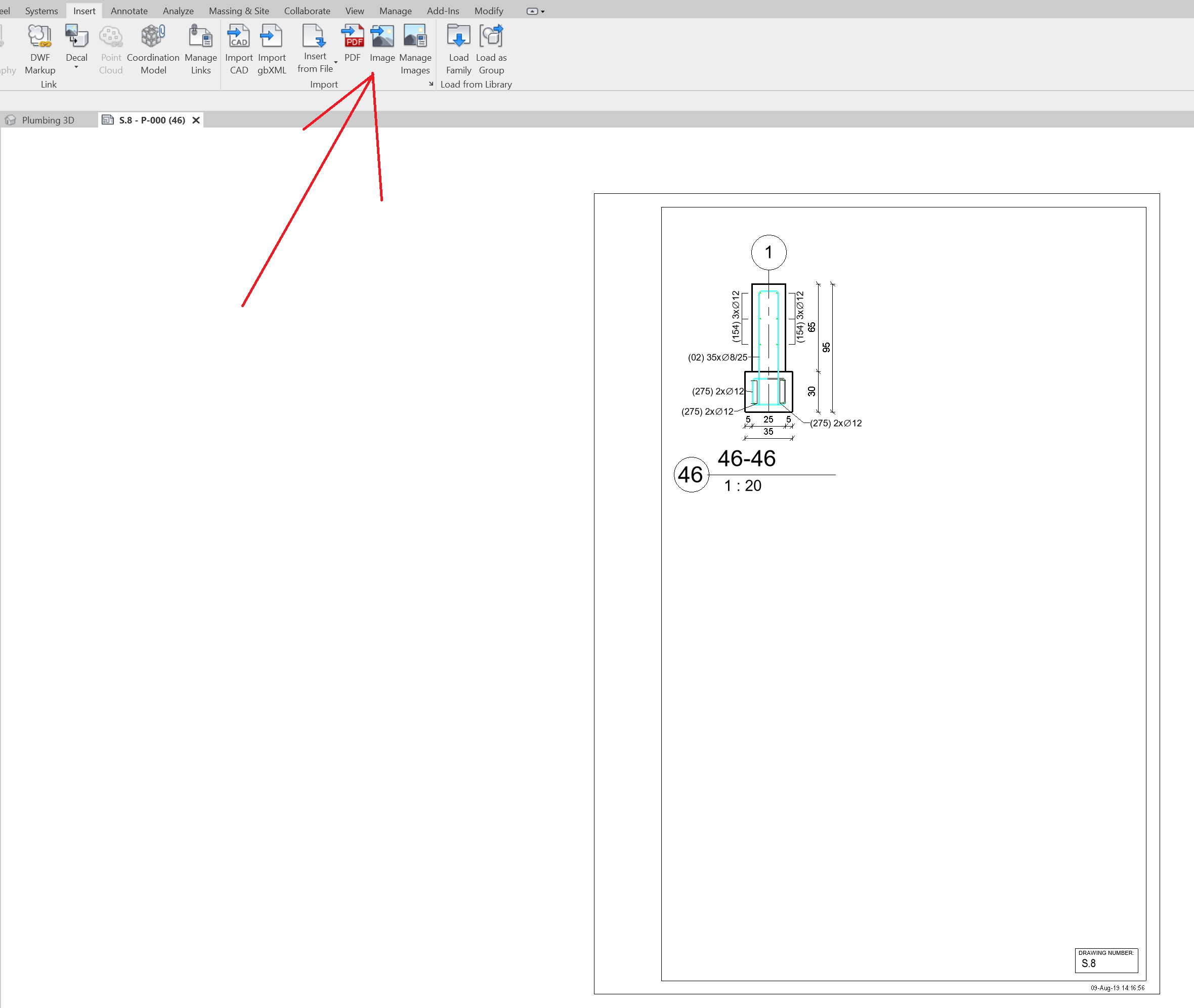Switch to the Plumbing 3D view tab

click(48, 120)
